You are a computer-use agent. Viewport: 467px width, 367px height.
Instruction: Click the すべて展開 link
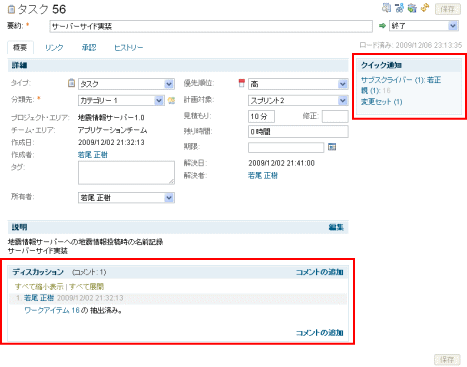pyautogui.click(x=87, y=287)
